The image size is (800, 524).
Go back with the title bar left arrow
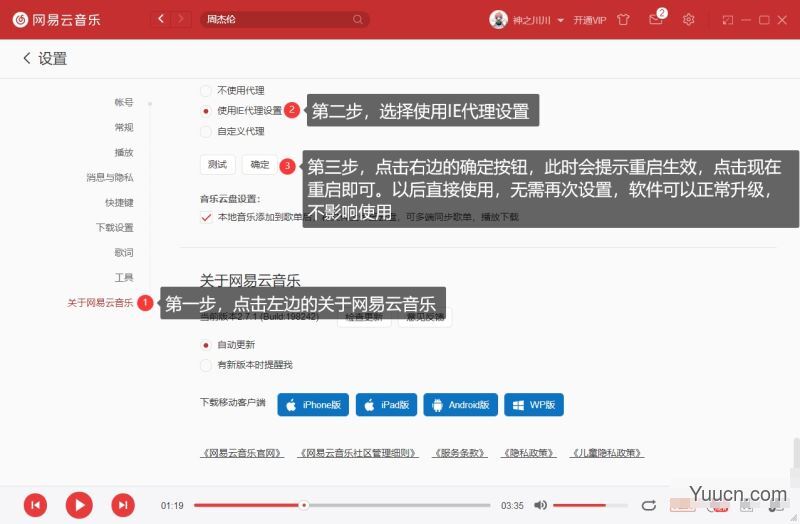[161, 19]
